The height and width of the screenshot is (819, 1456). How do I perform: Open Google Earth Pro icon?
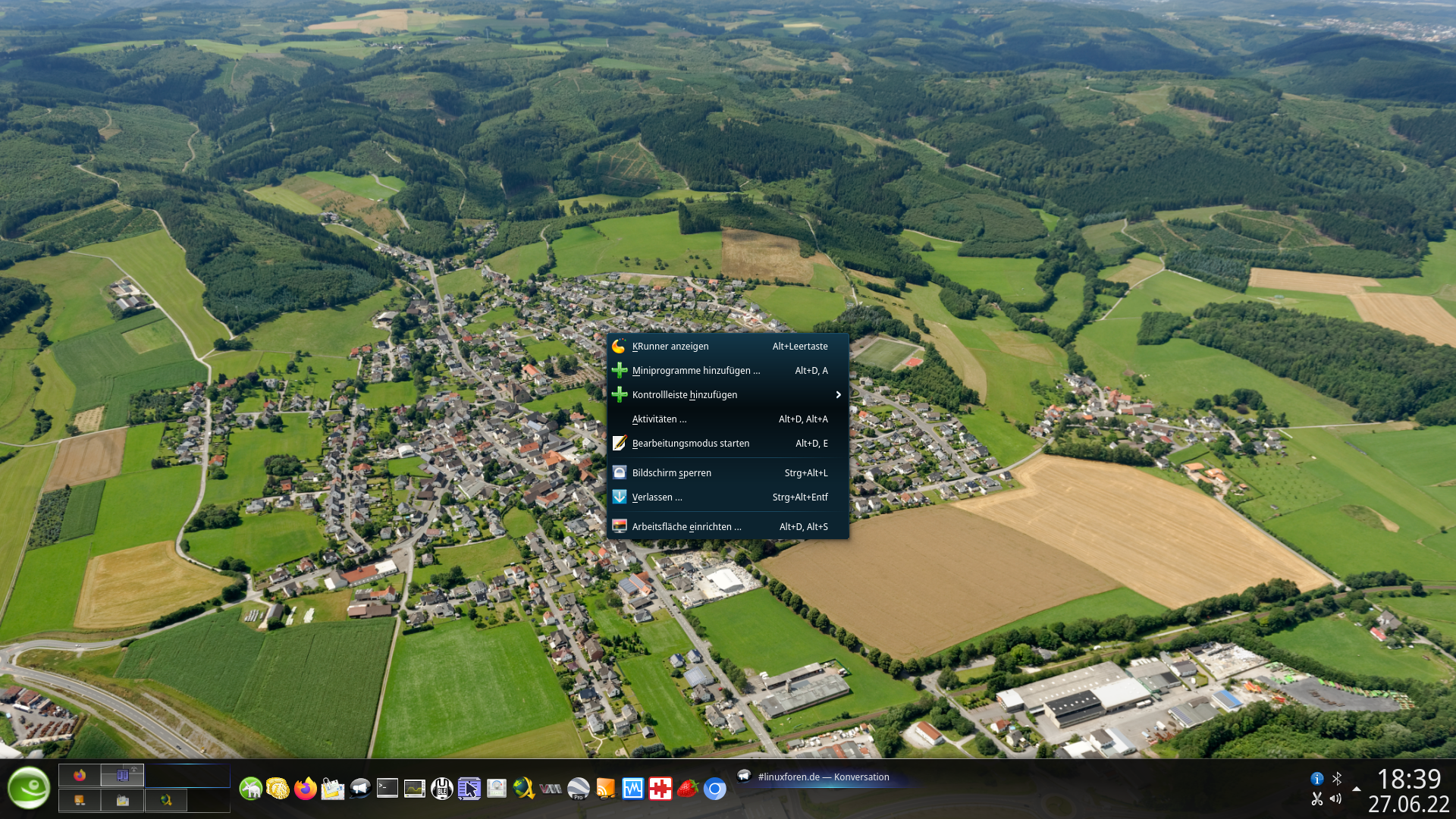tap(578, 789)
